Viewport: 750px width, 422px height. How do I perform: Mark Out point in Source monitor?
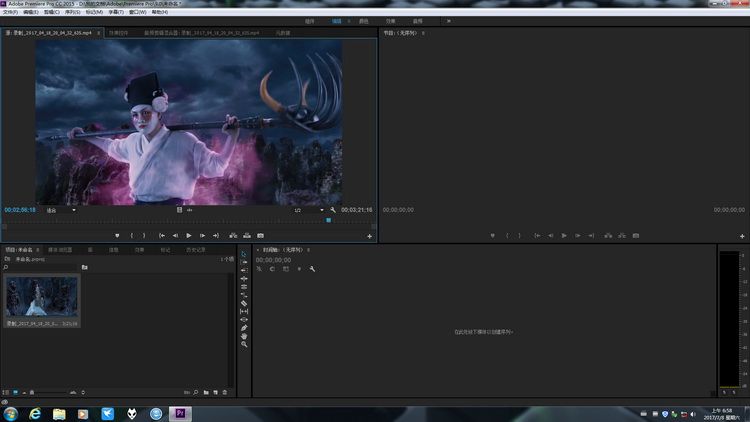click(144, 235)
